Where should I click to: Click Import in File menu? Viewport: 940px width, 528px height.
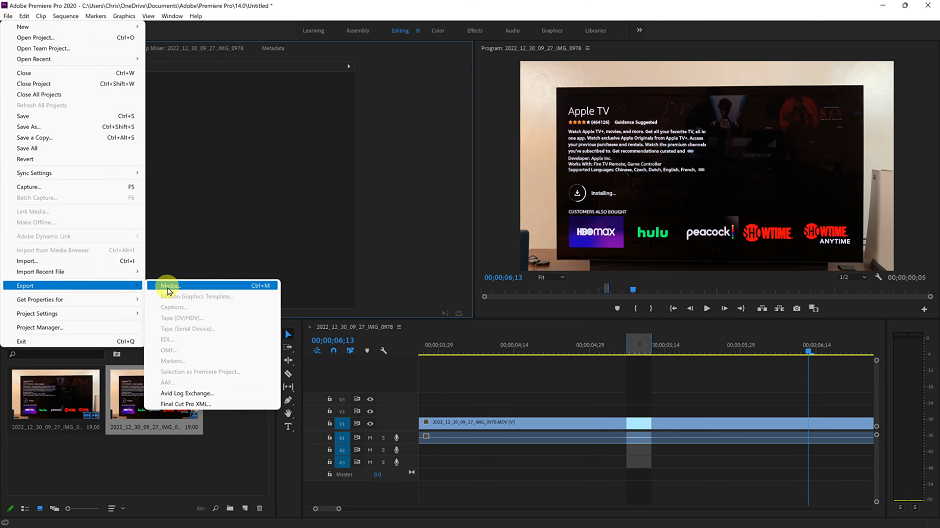coord(72,261)
